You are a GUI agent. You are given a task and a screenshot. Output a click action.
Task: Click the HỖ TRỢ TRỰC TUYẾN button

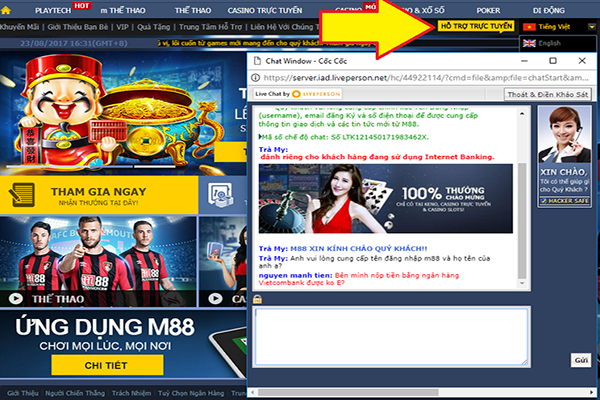[x=476, y=26]
